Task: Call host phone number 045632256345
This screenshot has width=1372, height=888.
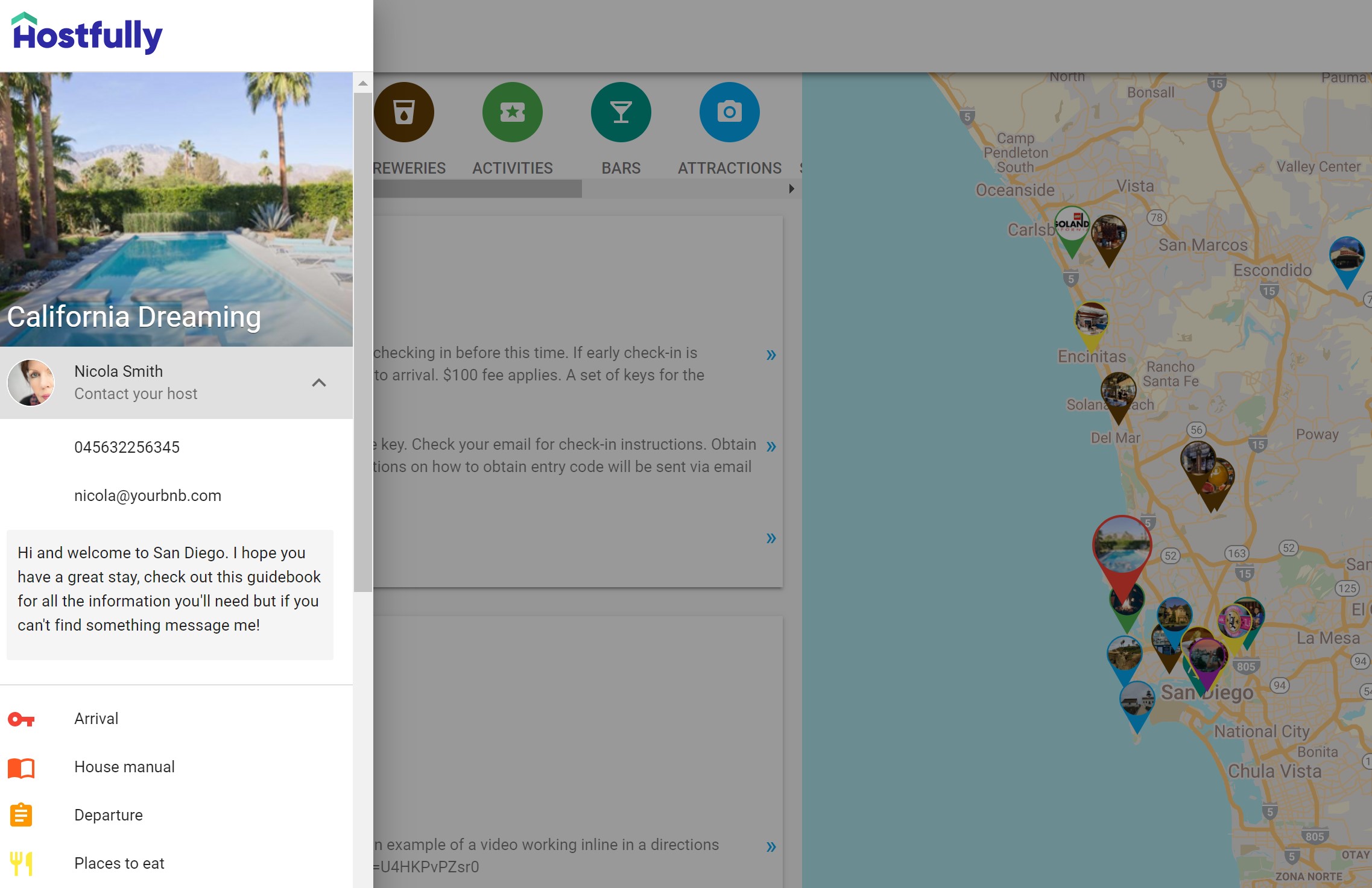Action: pyautogui.click(x=127, y=447)
